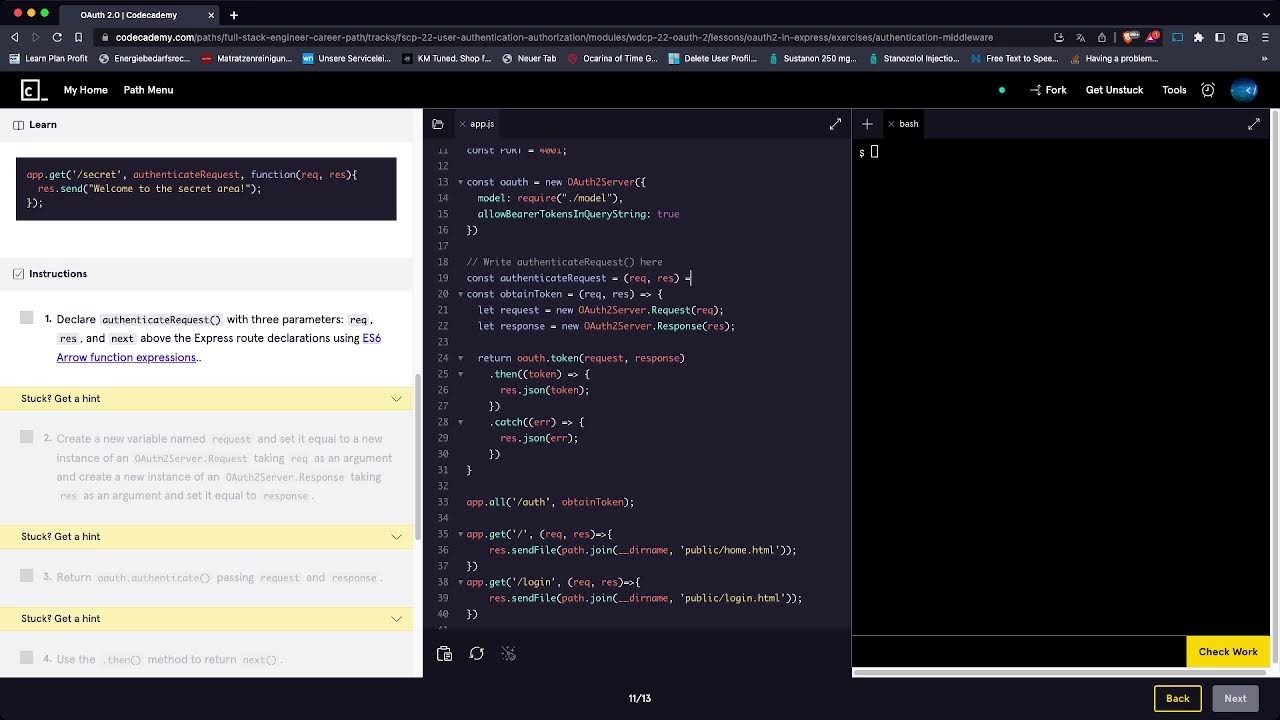Expand the terminal panel to fullscreen

(x=1254, y=124)
